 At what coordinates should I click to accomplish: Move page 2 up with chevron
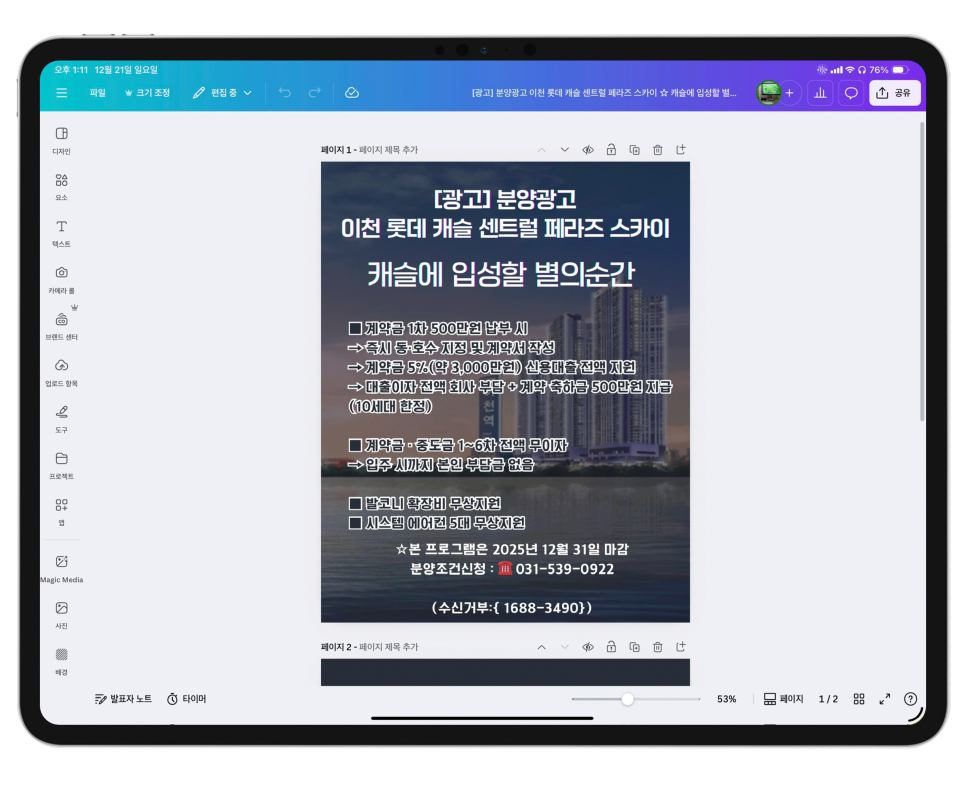point(542,647)
